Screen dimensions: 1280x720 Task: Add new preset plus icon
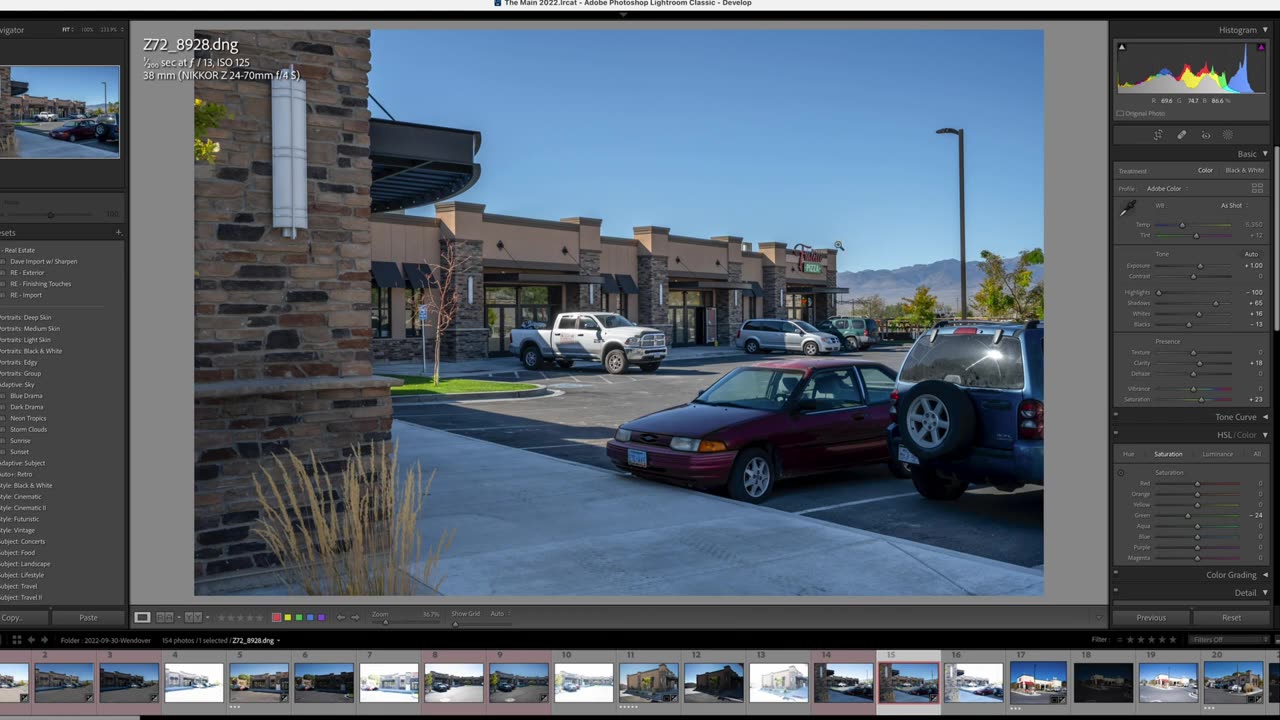(x=118, y=233)
